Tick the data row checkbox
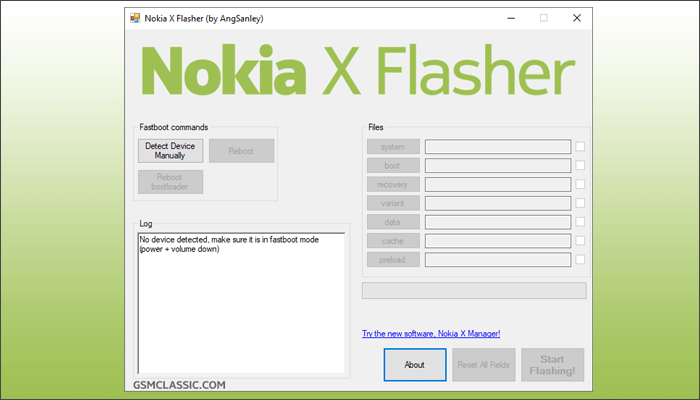 580,221
